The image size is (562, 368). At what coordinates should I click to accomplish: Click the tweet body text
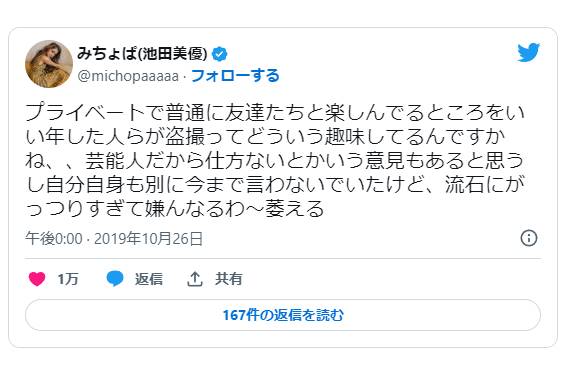pyautogui.click(x=275, y=161)
